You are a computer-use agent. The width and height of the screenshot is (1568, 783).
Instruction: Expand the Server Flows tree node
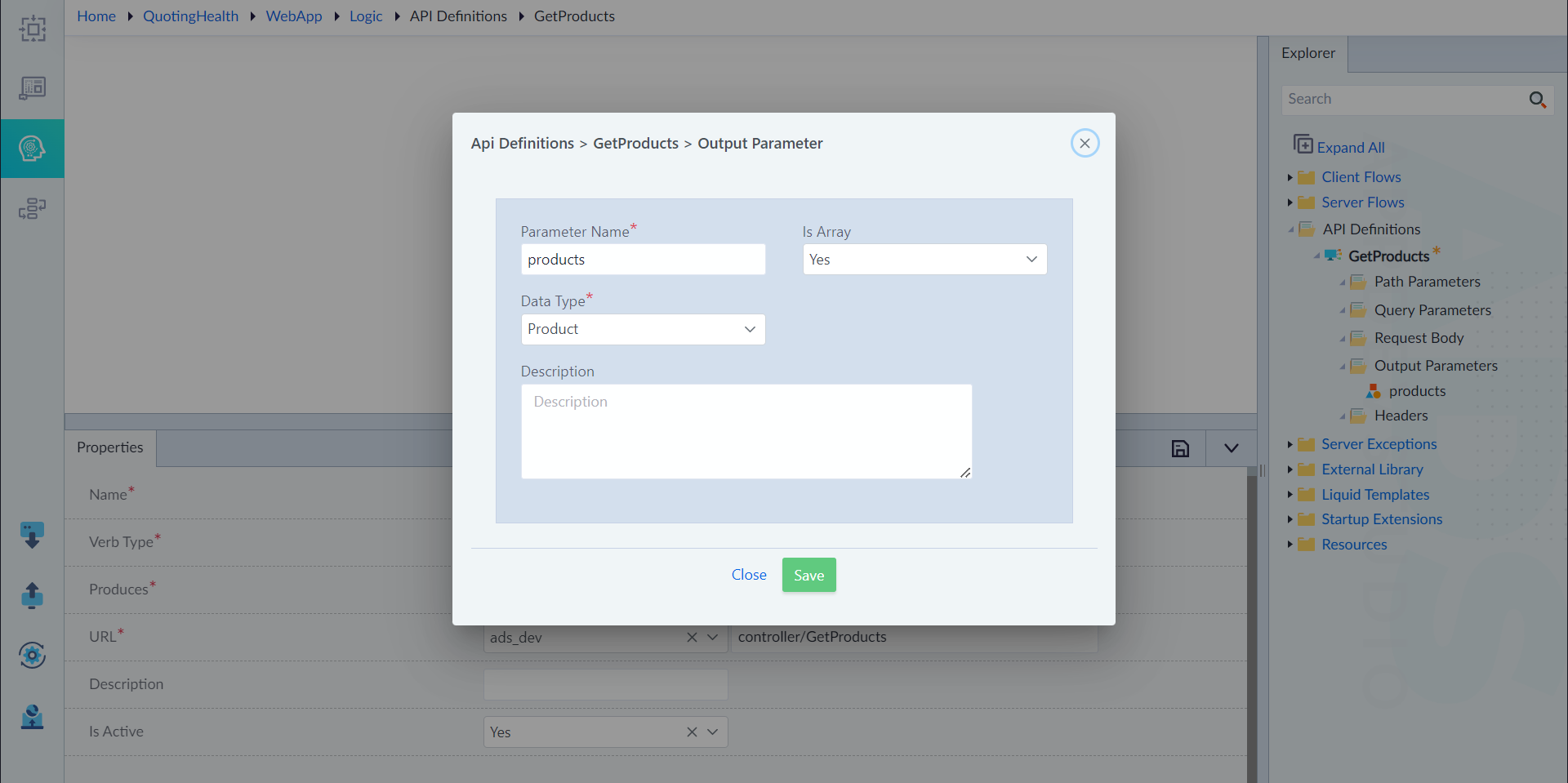[1290, 202]
